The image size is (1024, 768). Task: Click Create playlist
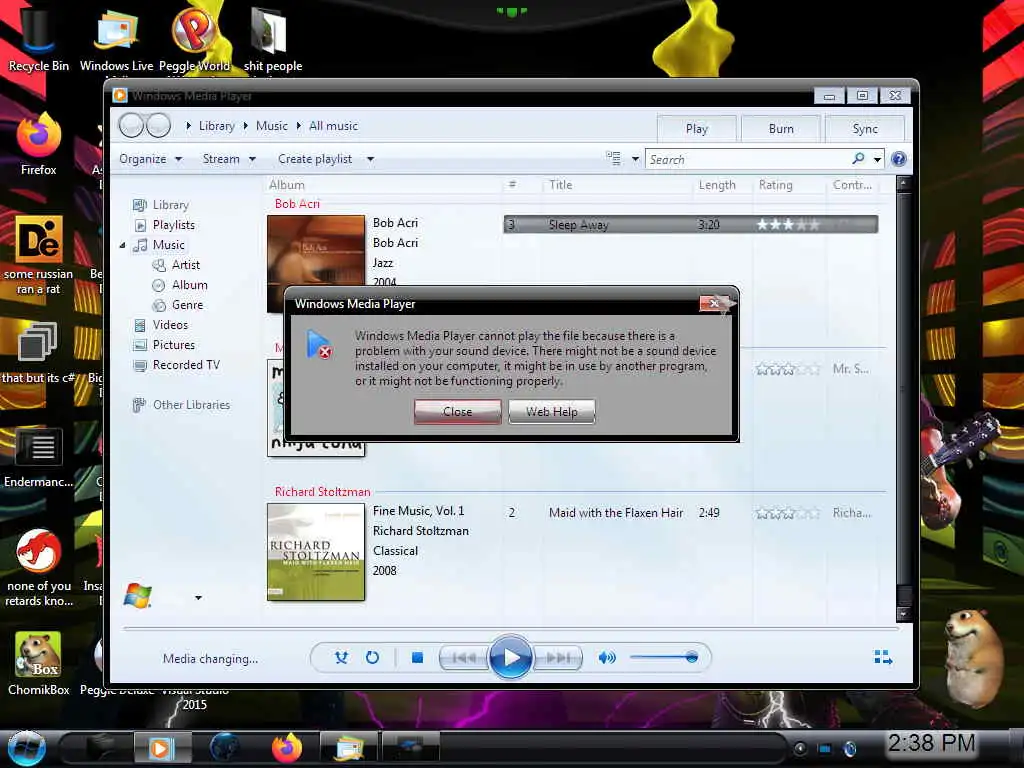tap(315, 159)
